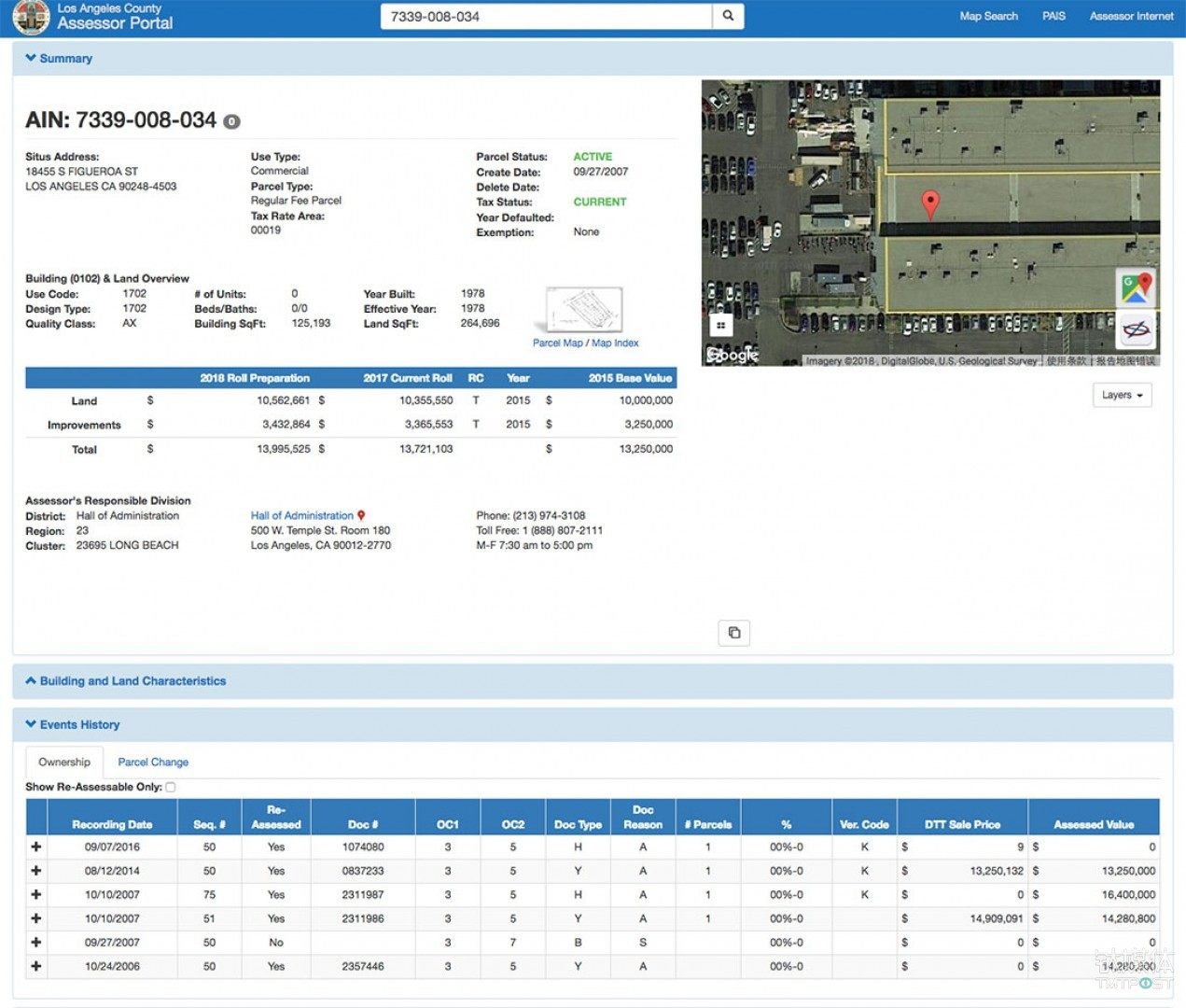This screenshot has height=1008, width=1186.
Task: Click the parcel map thumbnail image
Action: 584,310
